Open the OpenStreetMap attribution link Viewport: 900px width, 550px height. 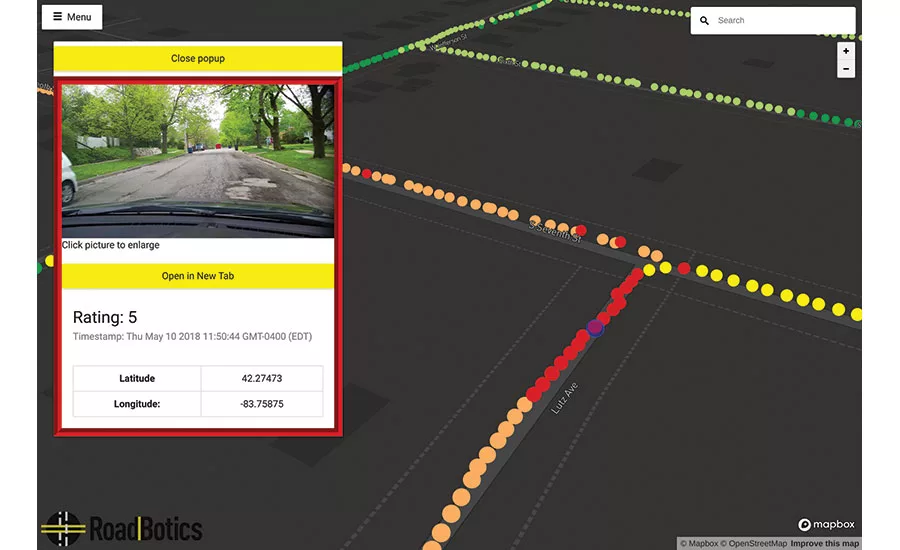754,544
